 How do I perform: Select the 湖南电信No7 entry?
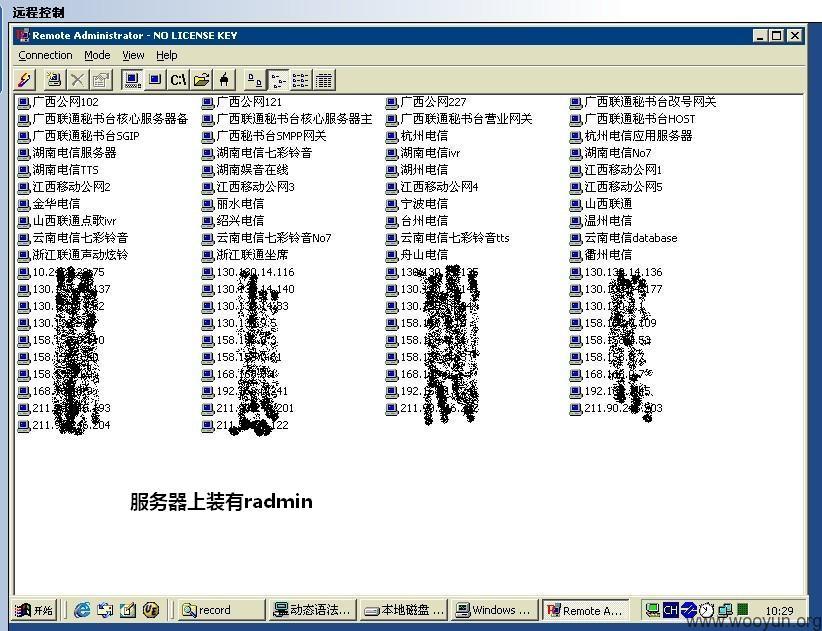(611, 153)
